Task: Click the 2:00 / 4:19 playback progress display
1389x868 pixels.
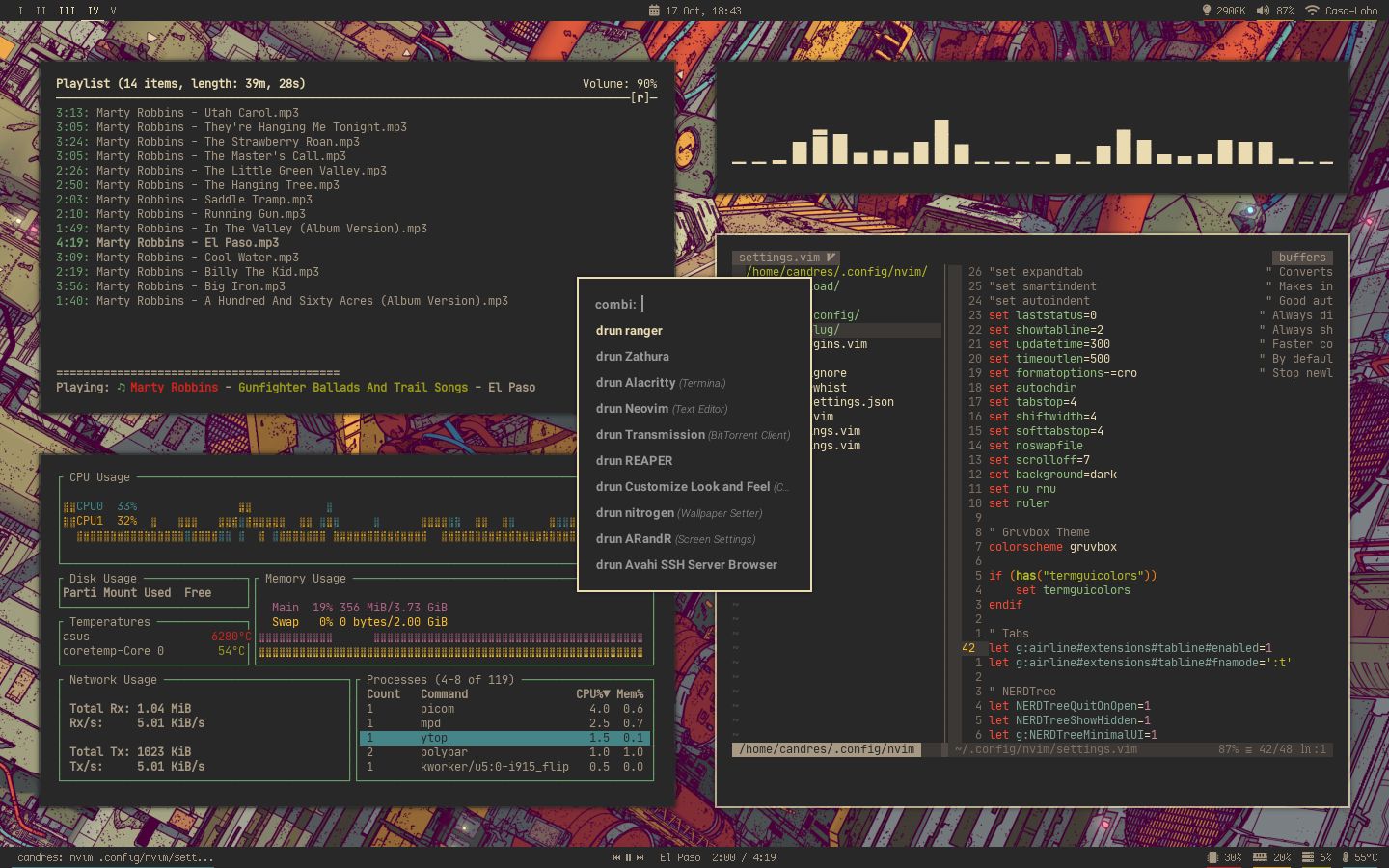Action: pos(745,857)
